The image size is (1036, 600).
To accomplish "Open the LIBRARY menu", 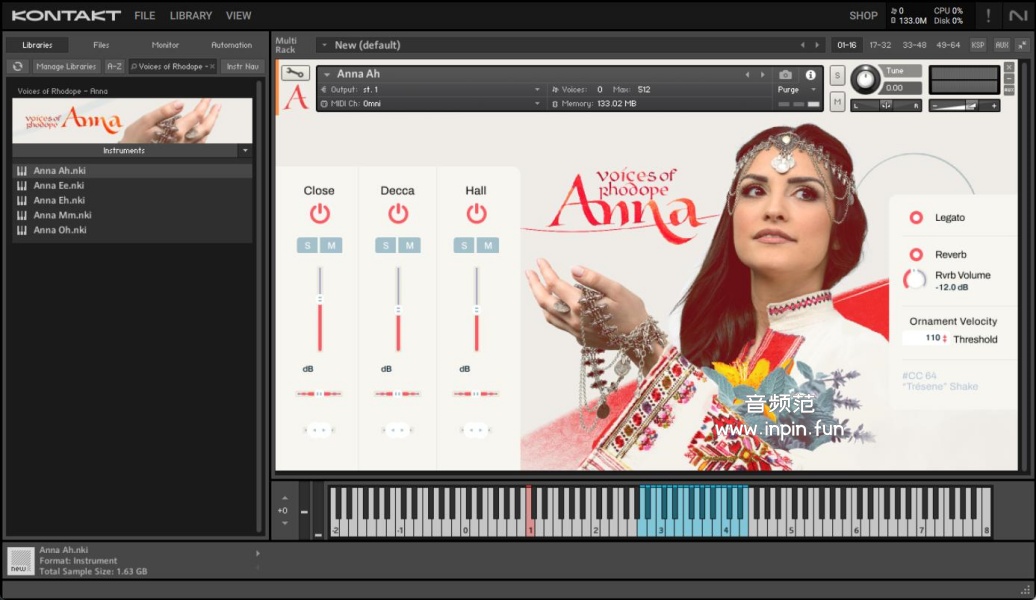I will point(191,15).
